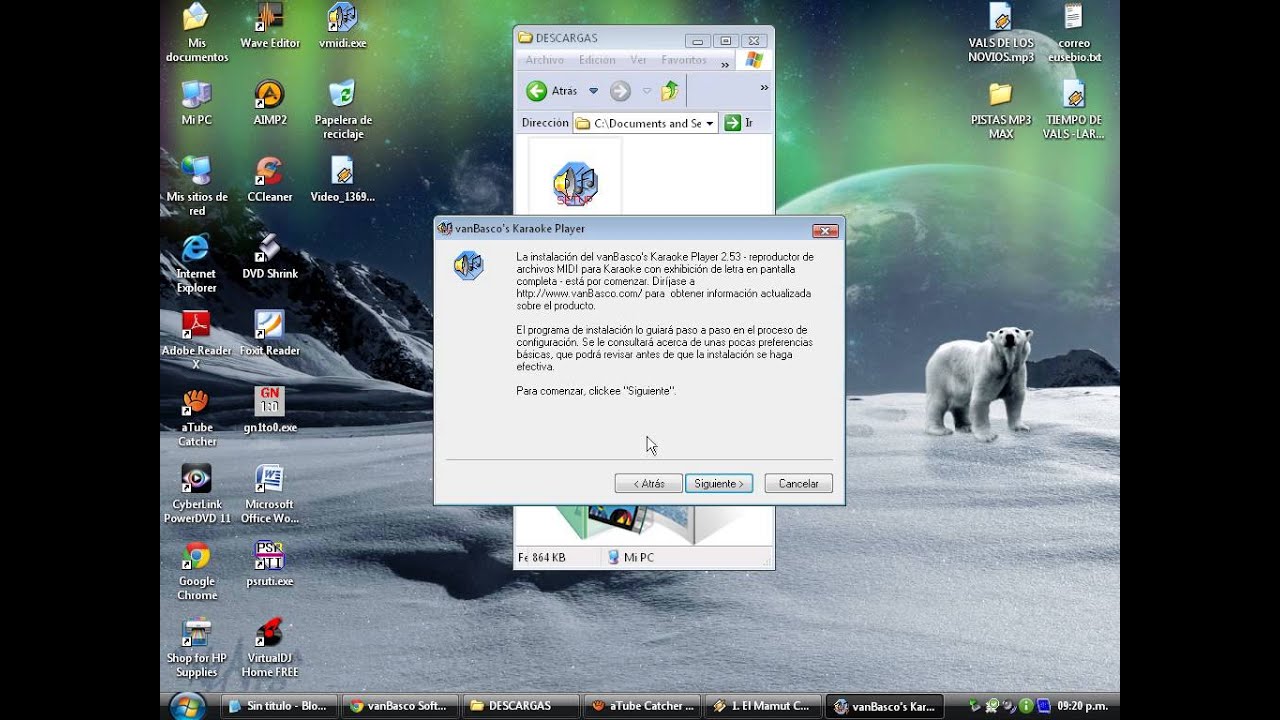The width and height of the screenshot is (1280, 720).
Task: Open Papelera de reciclaje icon
Action: [x=343, y=110]
